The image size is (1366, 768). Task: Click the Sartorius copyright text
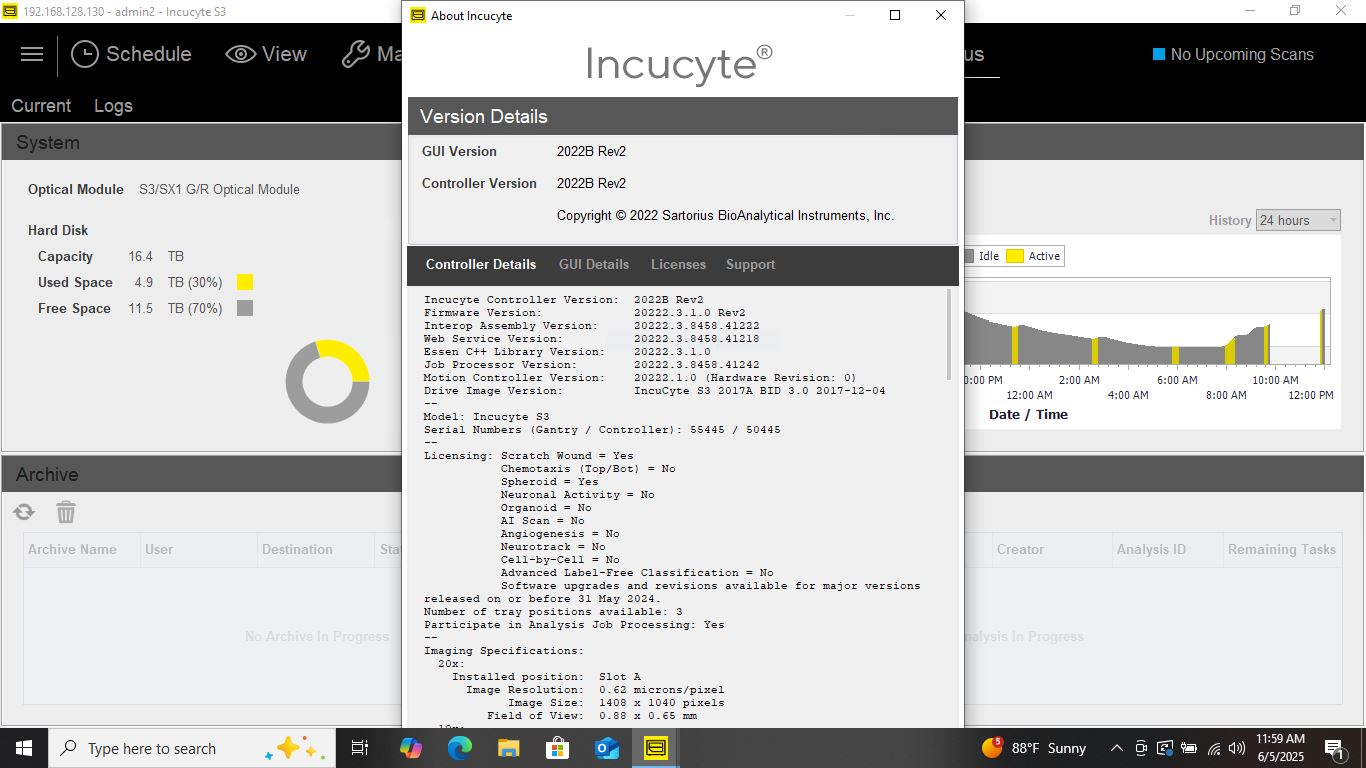[725, 216]
